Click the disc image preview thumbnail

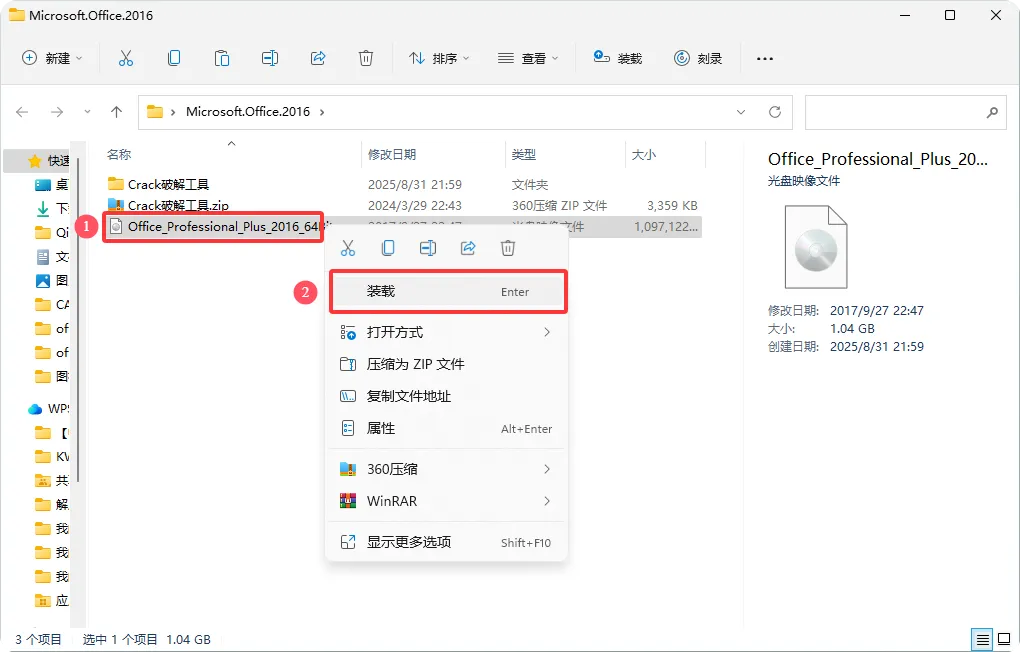point(816,247)
